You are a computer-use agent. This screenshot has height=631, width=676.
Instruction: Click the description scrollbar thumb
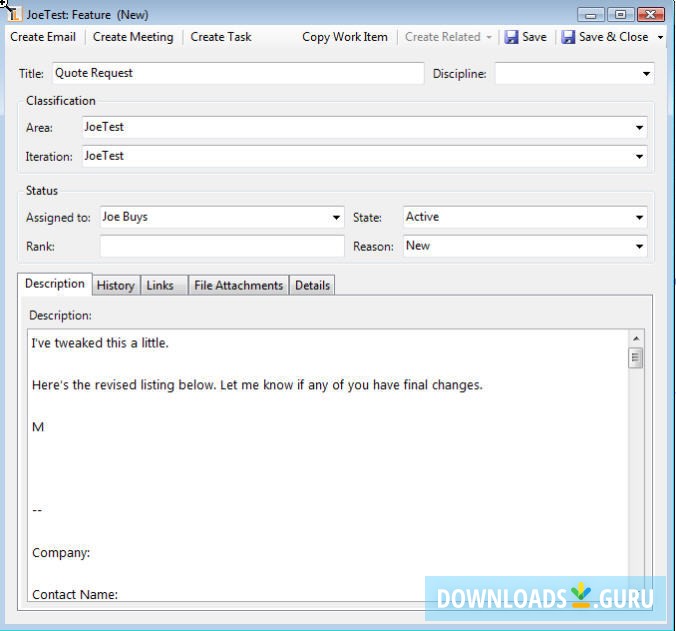[x=635, y=358]
